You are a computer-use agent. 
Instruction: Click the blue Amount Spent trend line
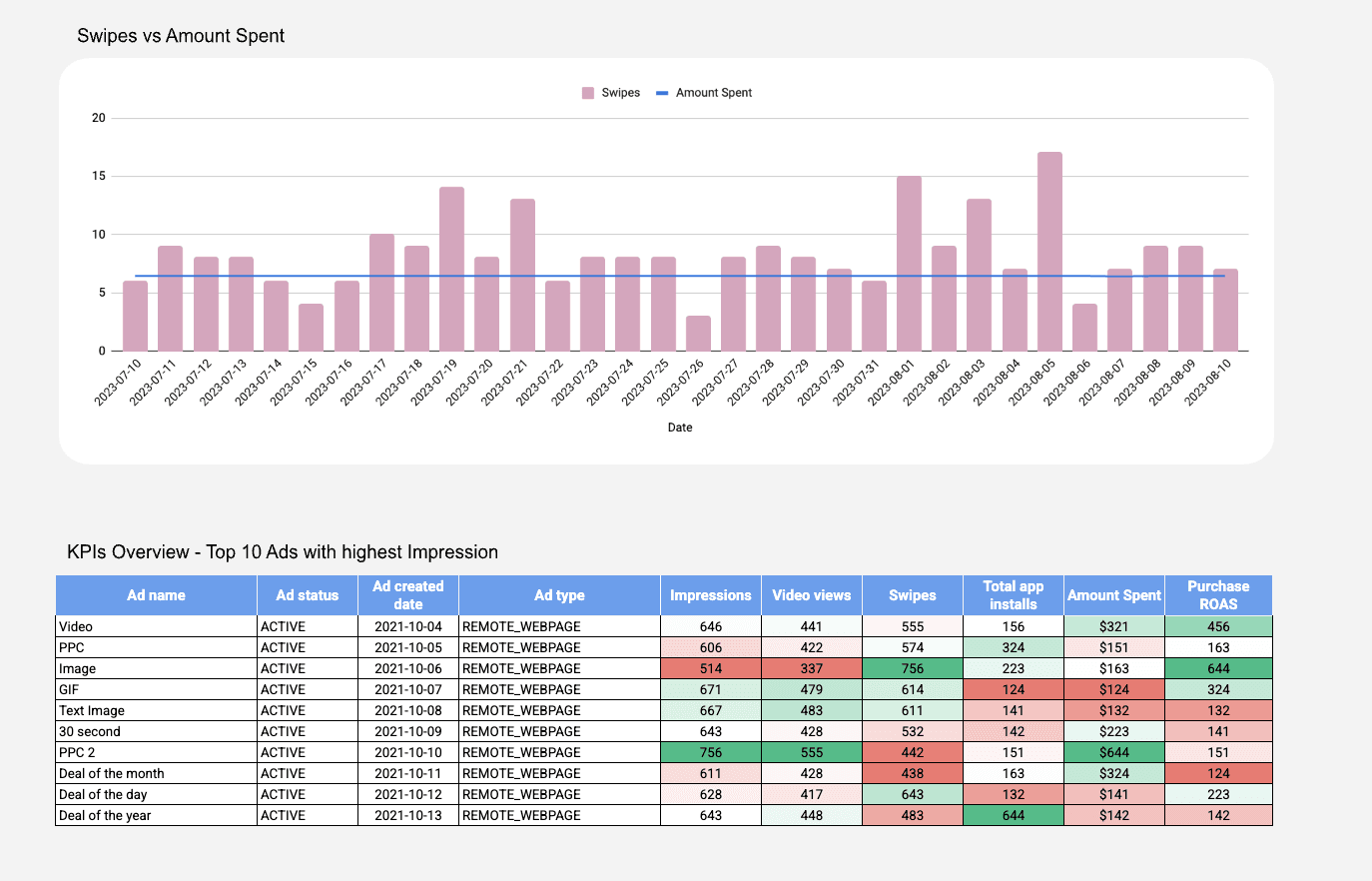[x=679, y=276]
